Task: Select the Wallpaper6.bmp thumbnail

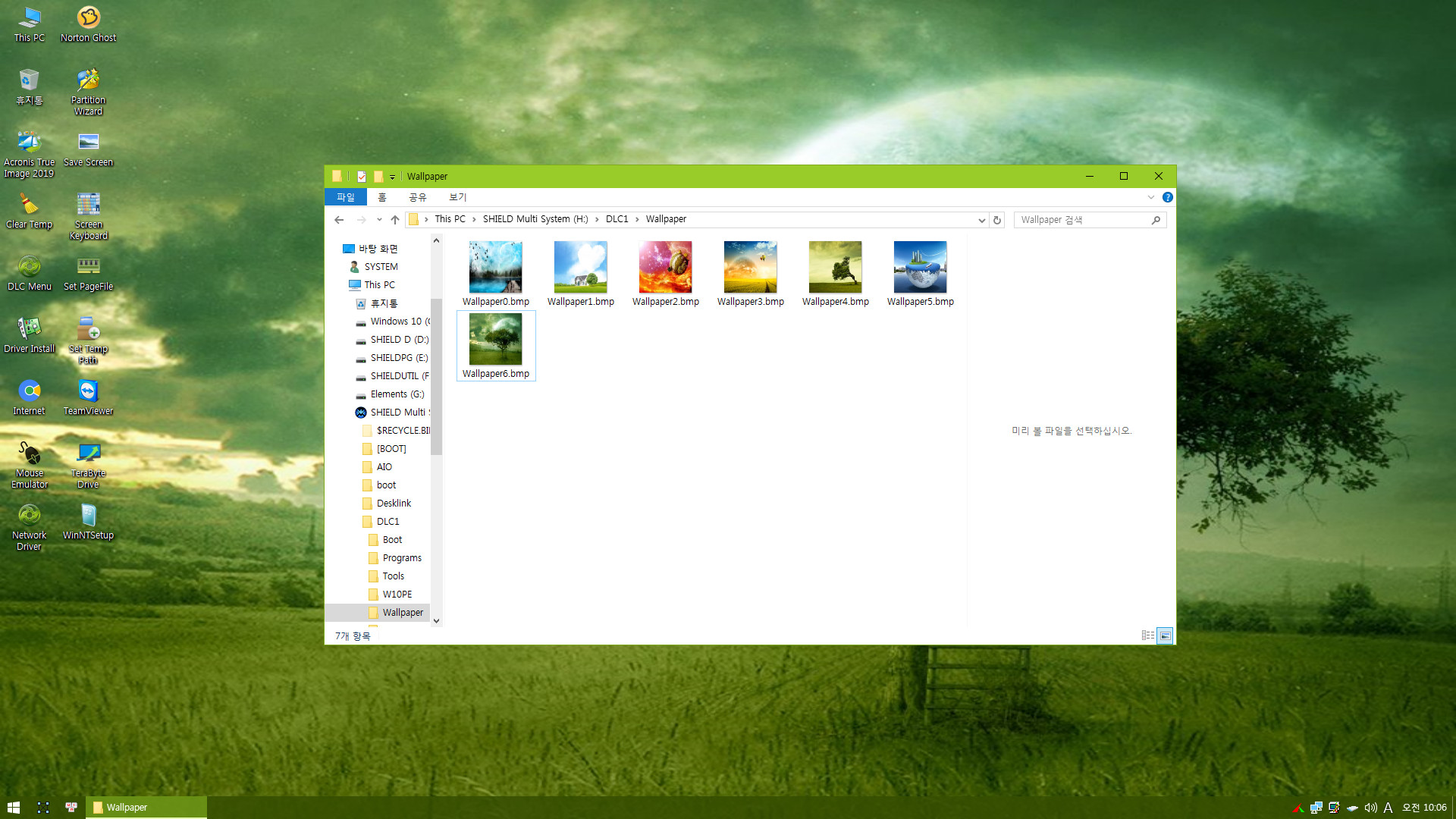Action: click(496, 346)
